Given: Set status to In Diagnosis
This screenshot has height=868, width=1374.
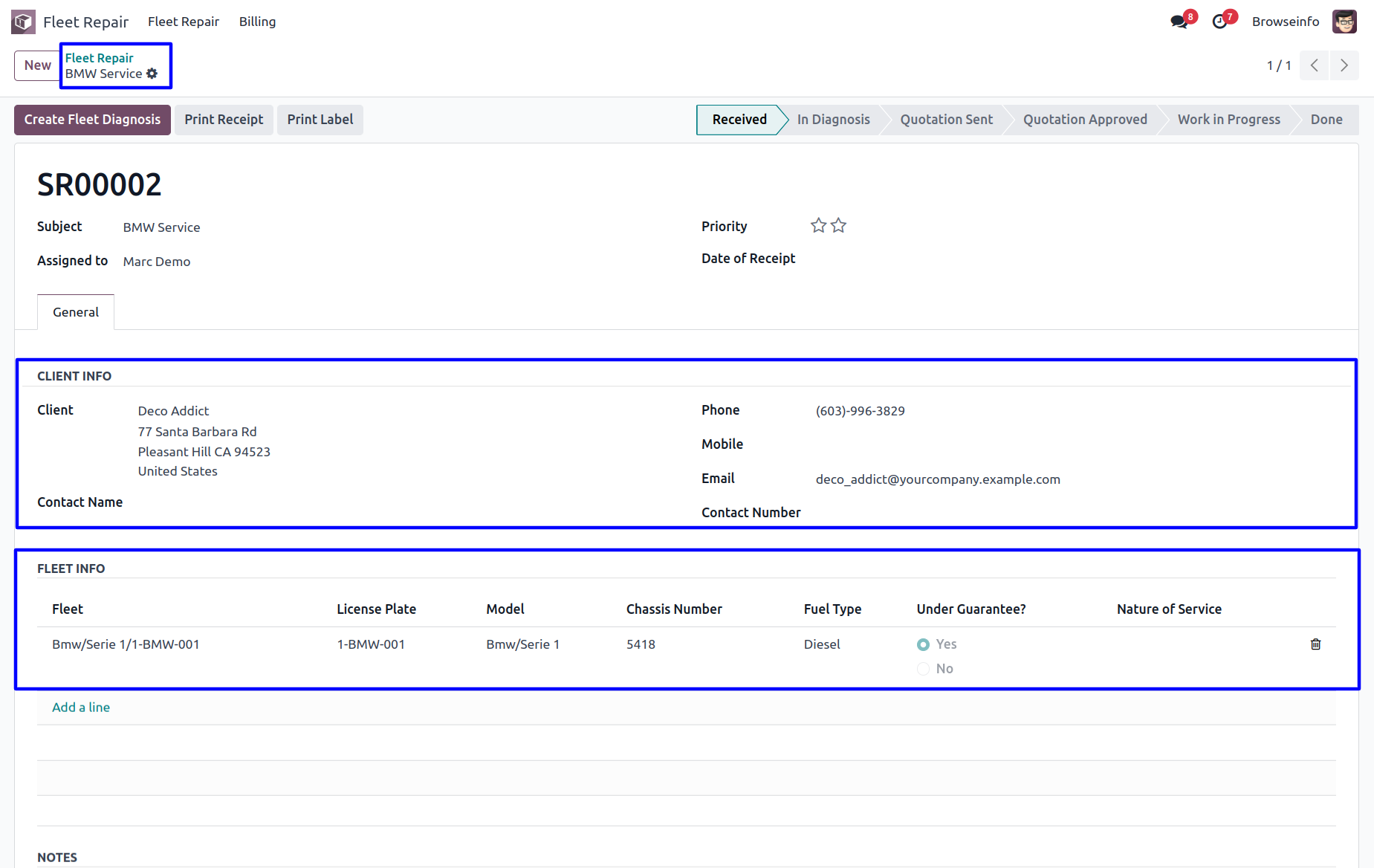Looking at the screenshot, I should [x=833, y=120].
